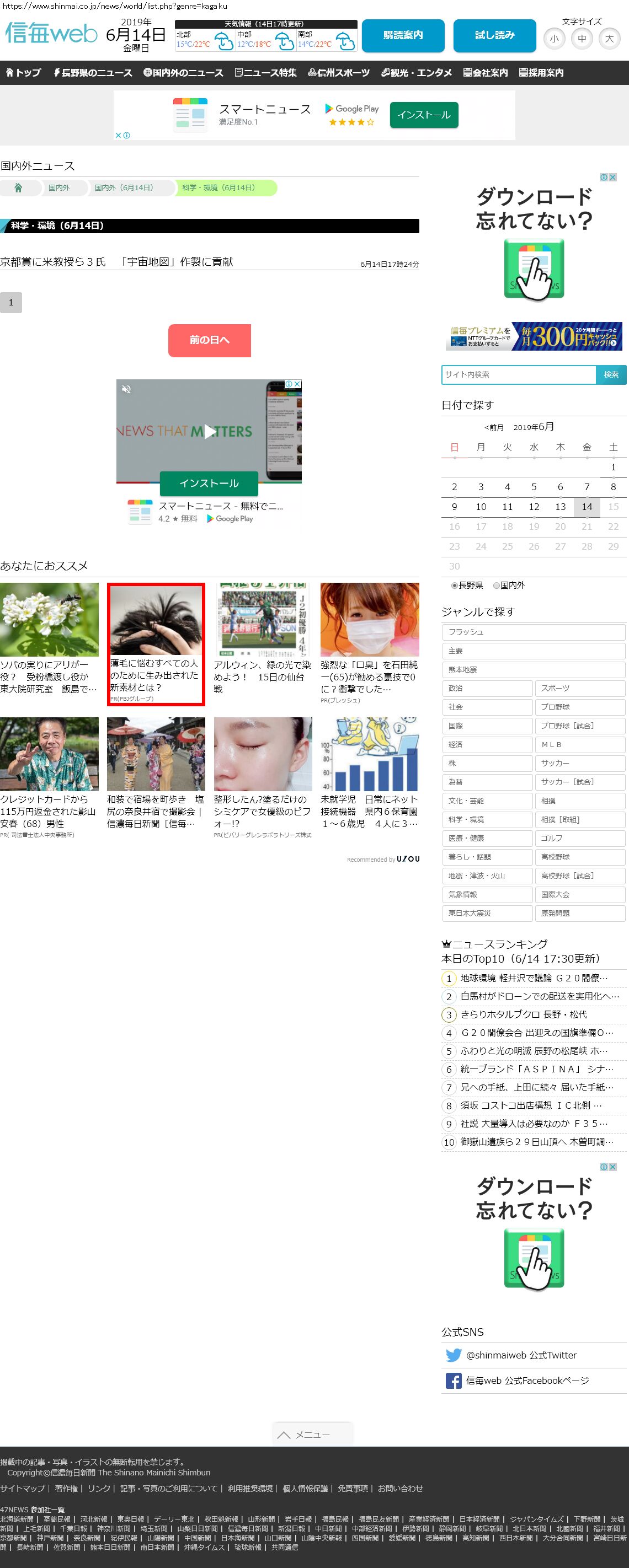Open 長野県のニュース menu
Screen dimensions: 629x1568
[x=93, y=72]
